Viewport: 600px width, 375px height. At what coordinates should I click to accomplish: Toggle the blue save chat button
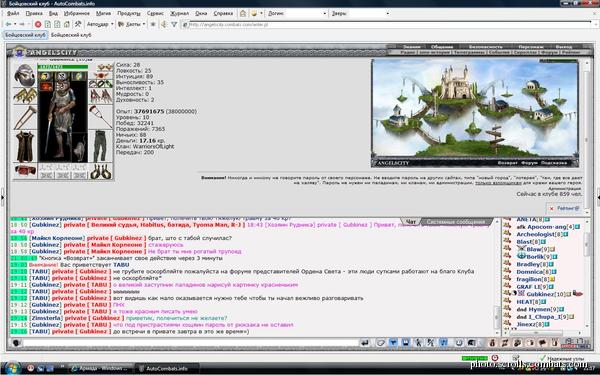[405, 343]
